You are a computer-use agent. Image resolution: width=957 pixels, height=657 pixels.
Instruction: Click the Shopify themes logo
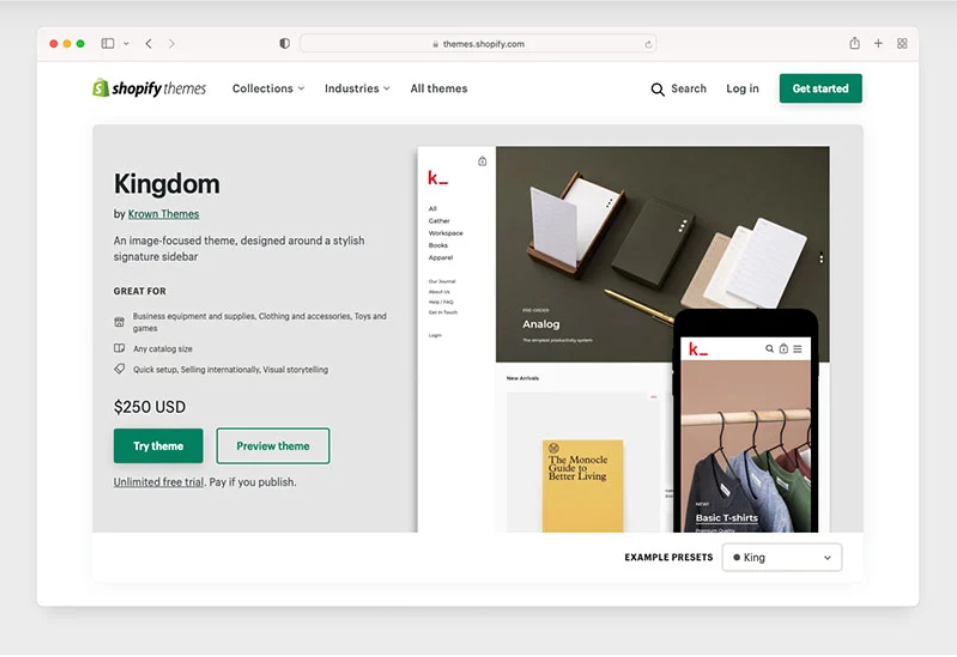(x=149, y=89)
